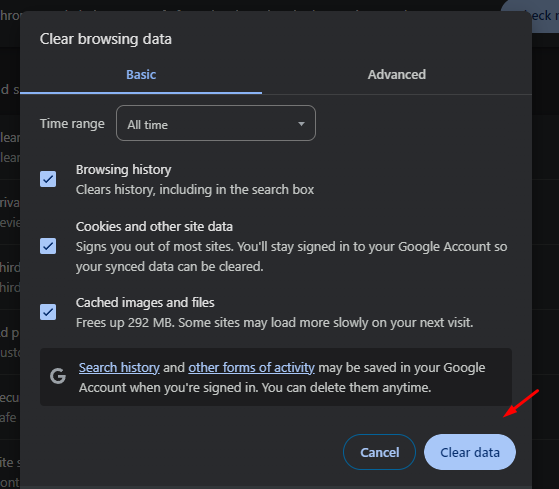Screen dimensions: 559x489
Task: Switch to the Basic tab
Action: point(141,74)
